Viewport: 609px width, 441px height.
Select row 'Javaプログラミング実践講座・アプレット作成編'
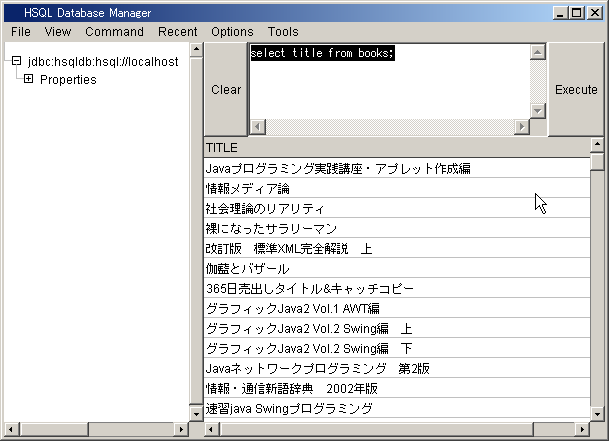pyautogui.click(x=397, y=168)
